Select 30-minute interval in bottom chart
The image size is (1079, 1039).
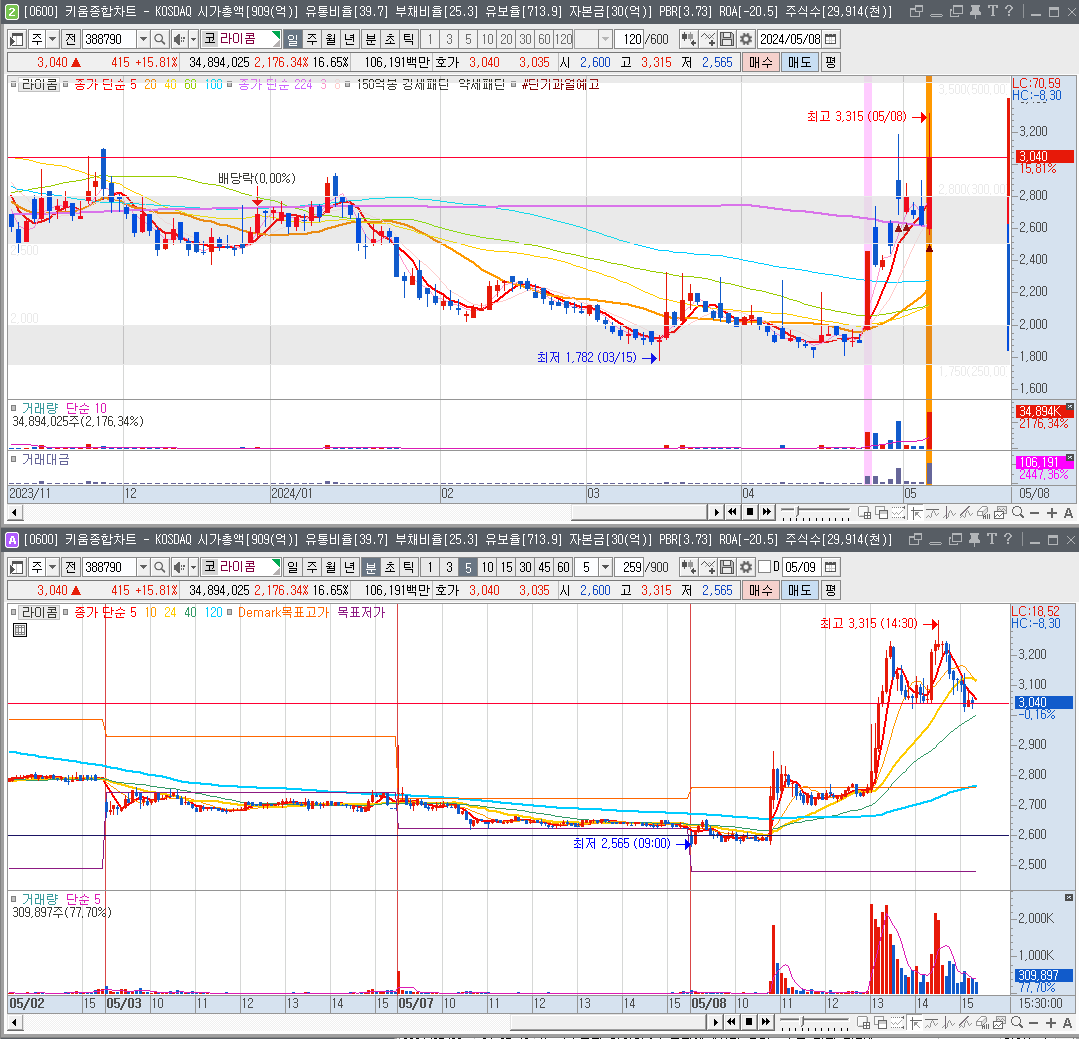click(x=526, y=567)
